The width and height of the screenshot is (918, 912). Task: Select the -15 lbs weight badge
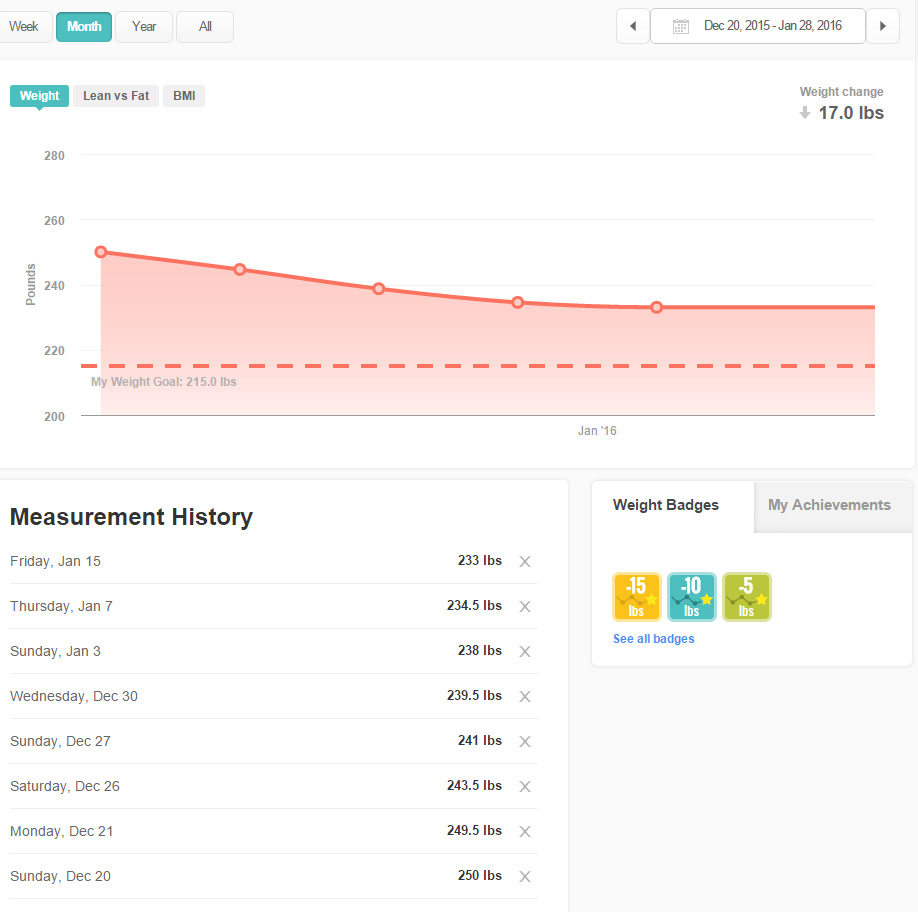pos(637,596)
